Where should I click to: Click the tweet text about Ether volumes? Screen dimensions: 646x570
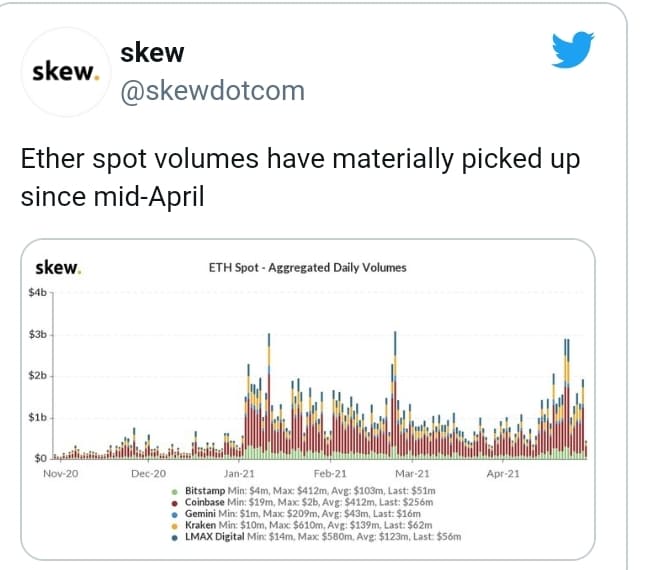point(300,178)
